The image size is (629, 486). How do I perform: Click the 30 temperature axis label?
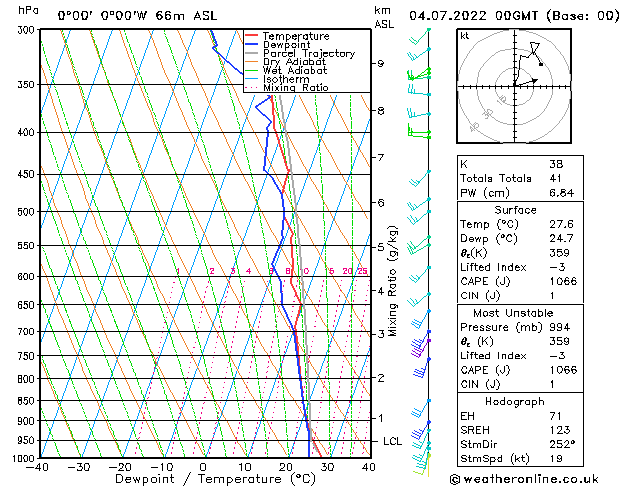327,467
